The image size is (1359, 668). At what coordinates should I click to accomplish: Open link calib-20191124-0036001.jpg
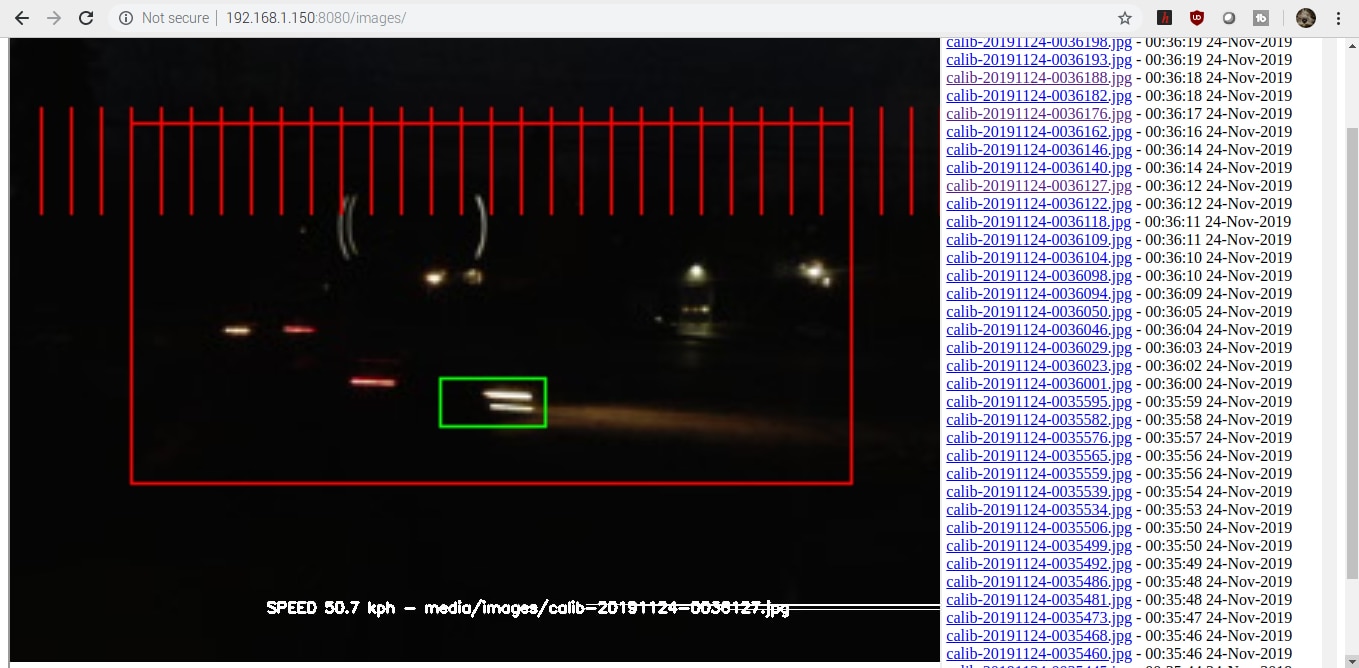pyautogui.click(x=1038, y=384)
